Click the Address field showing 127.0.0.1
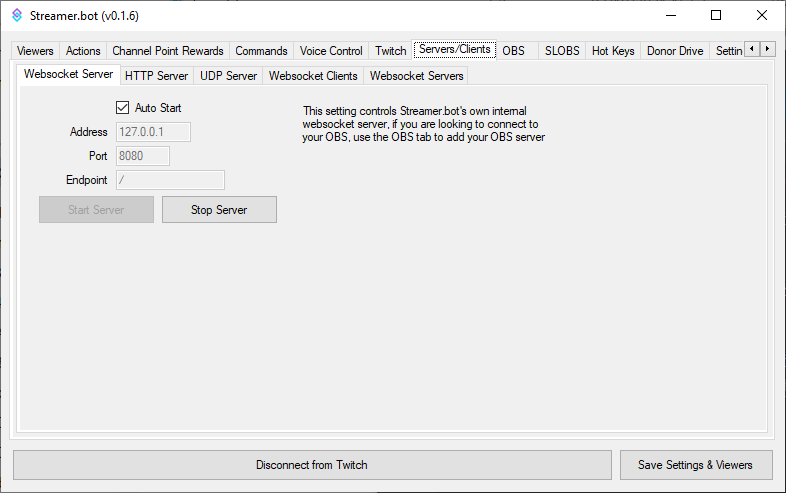 pyautogui.click(x=153, y=132)
